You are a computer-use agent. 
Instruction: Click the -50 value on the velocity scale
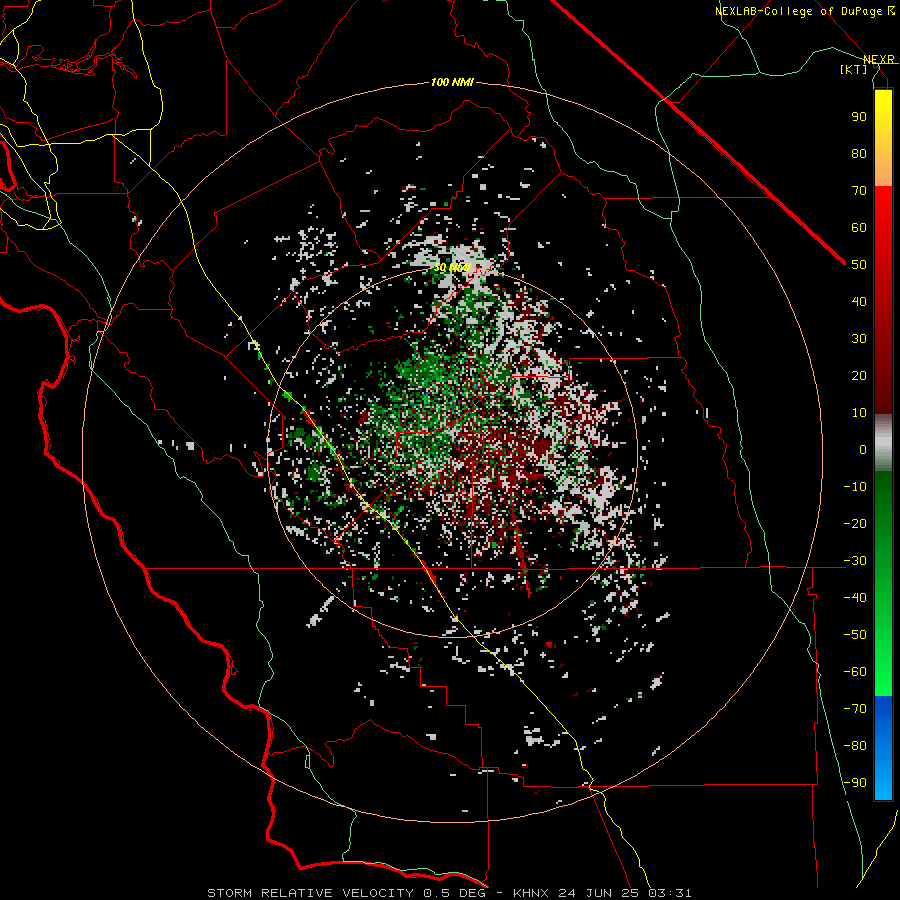click(855, 635)
